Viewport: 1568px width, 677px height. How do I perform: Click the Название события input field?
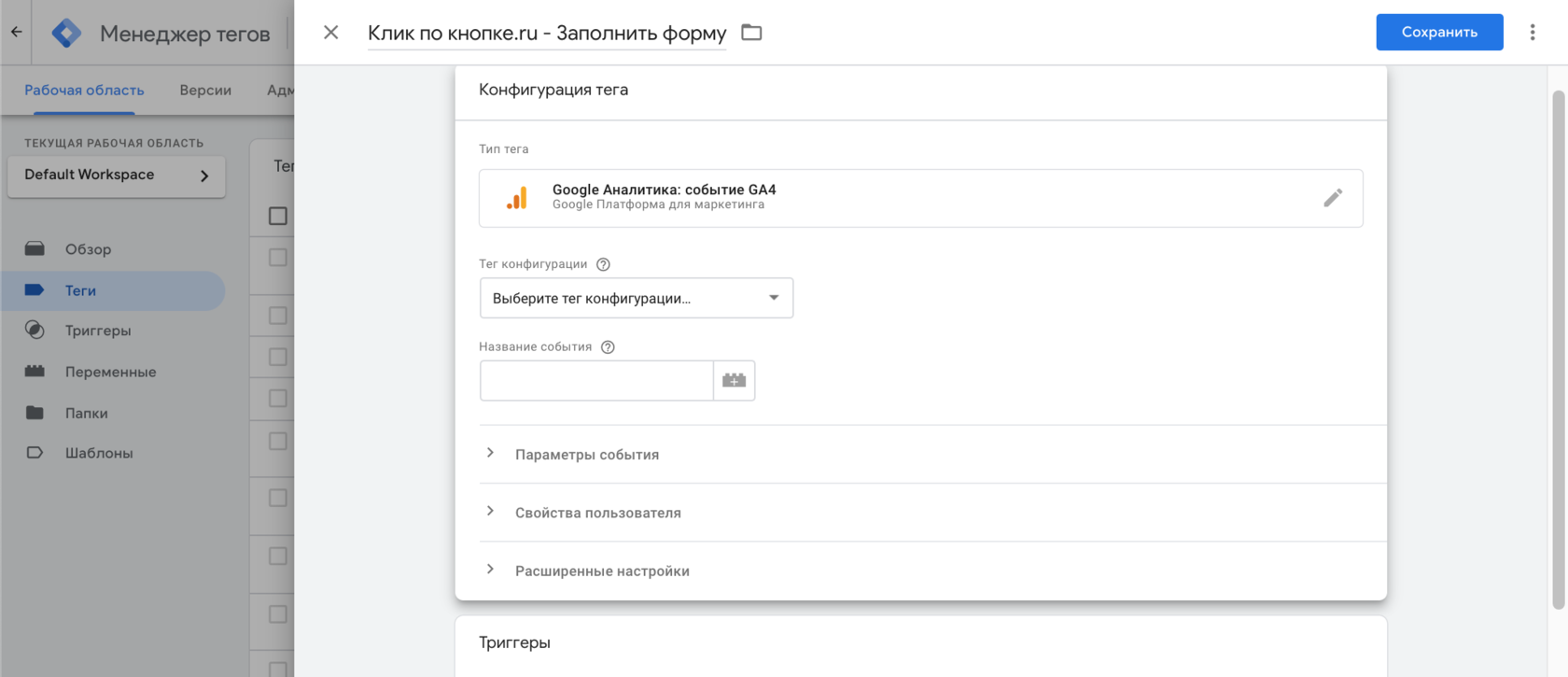[596, 381]
